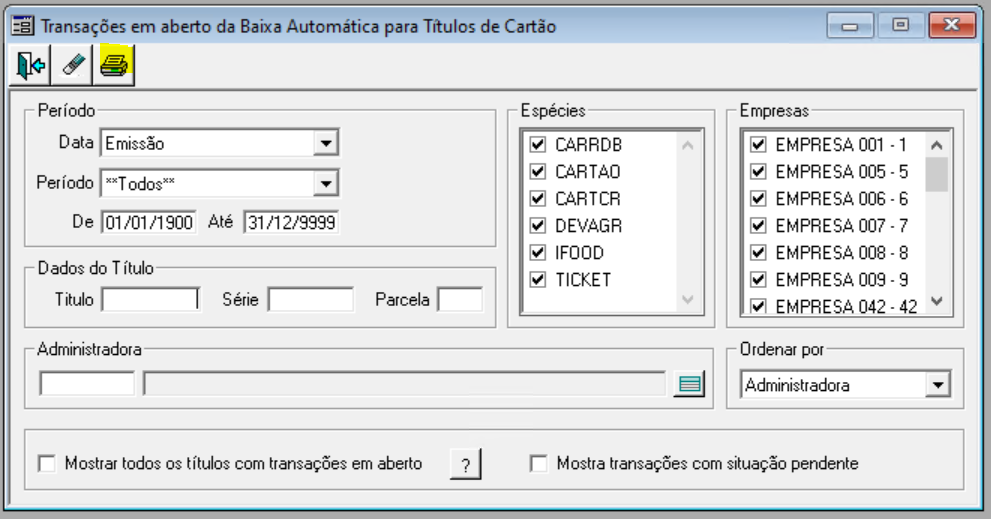Click the printer icon in toolbar
This screenshot has width=991, height=519.
(114, 65)
